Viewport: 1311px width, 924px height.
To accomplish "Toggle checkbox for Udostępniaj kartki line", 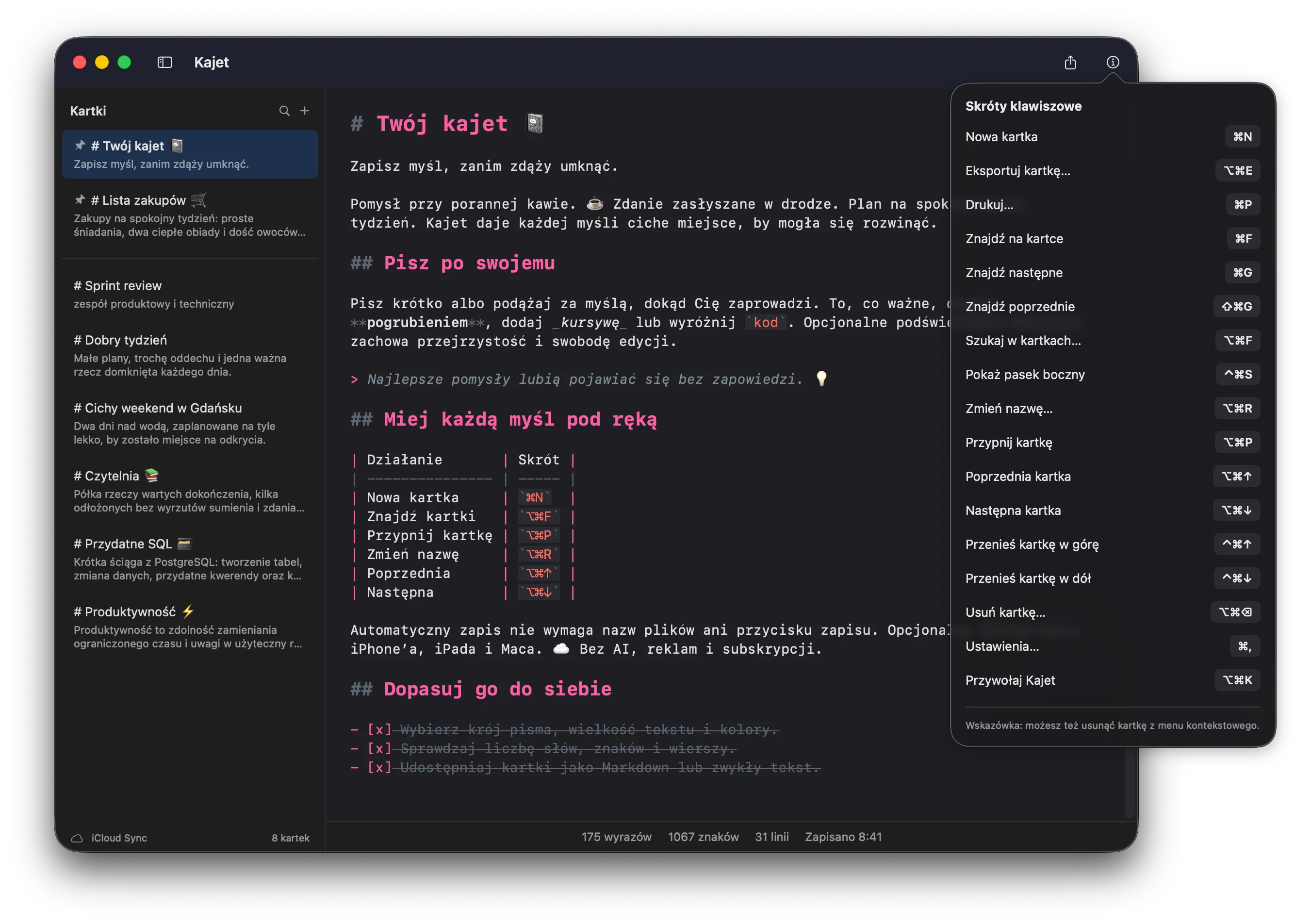I will 379,767.
